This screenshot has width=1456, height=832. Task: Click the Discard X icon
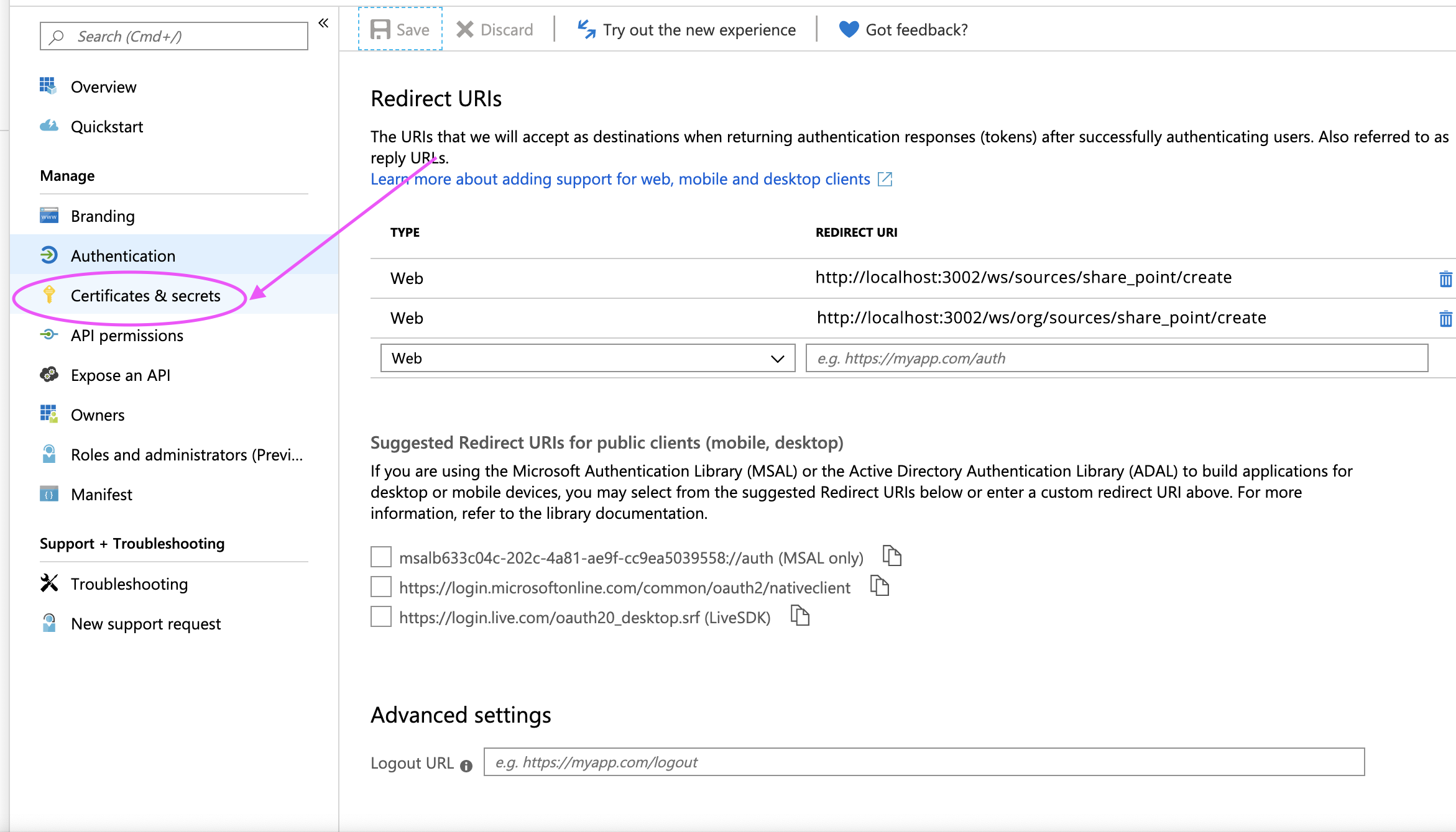[464, 29]
